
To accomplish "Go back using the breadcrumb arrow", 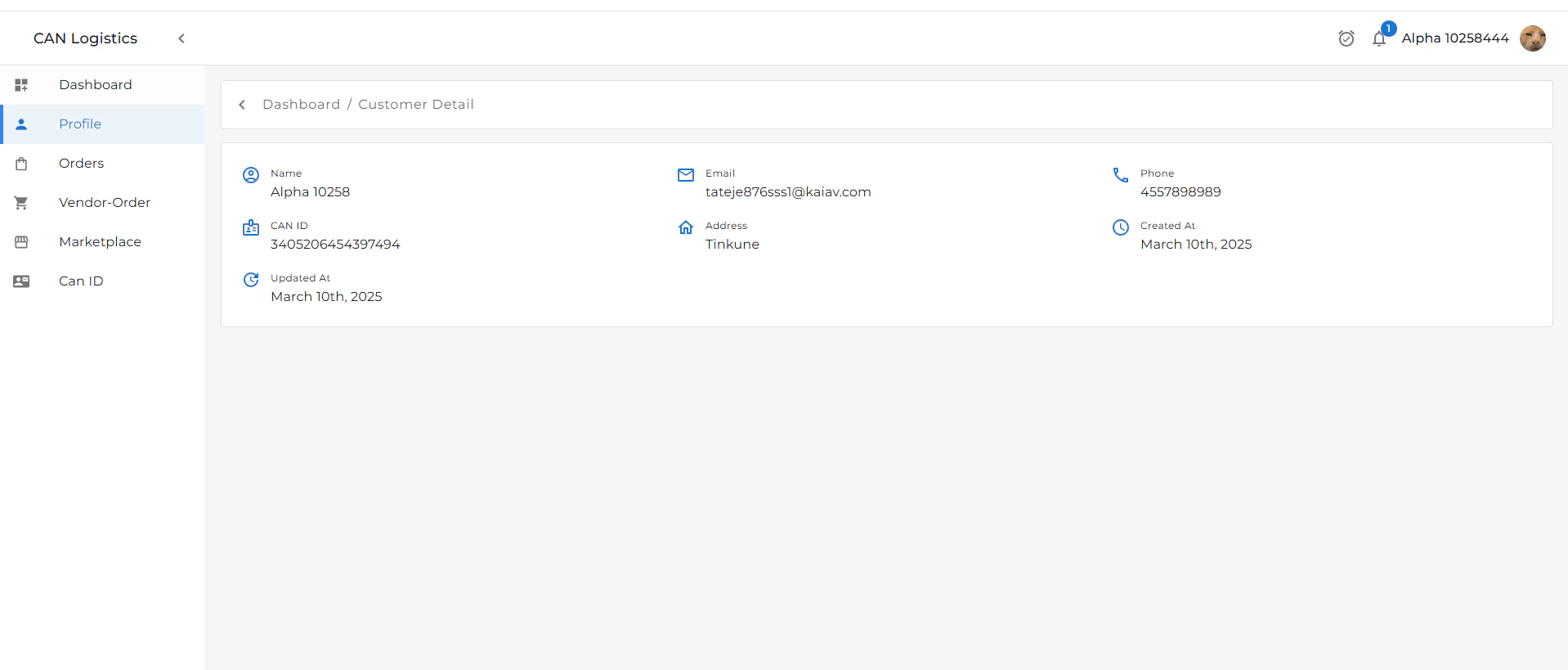I will [242, 105].
